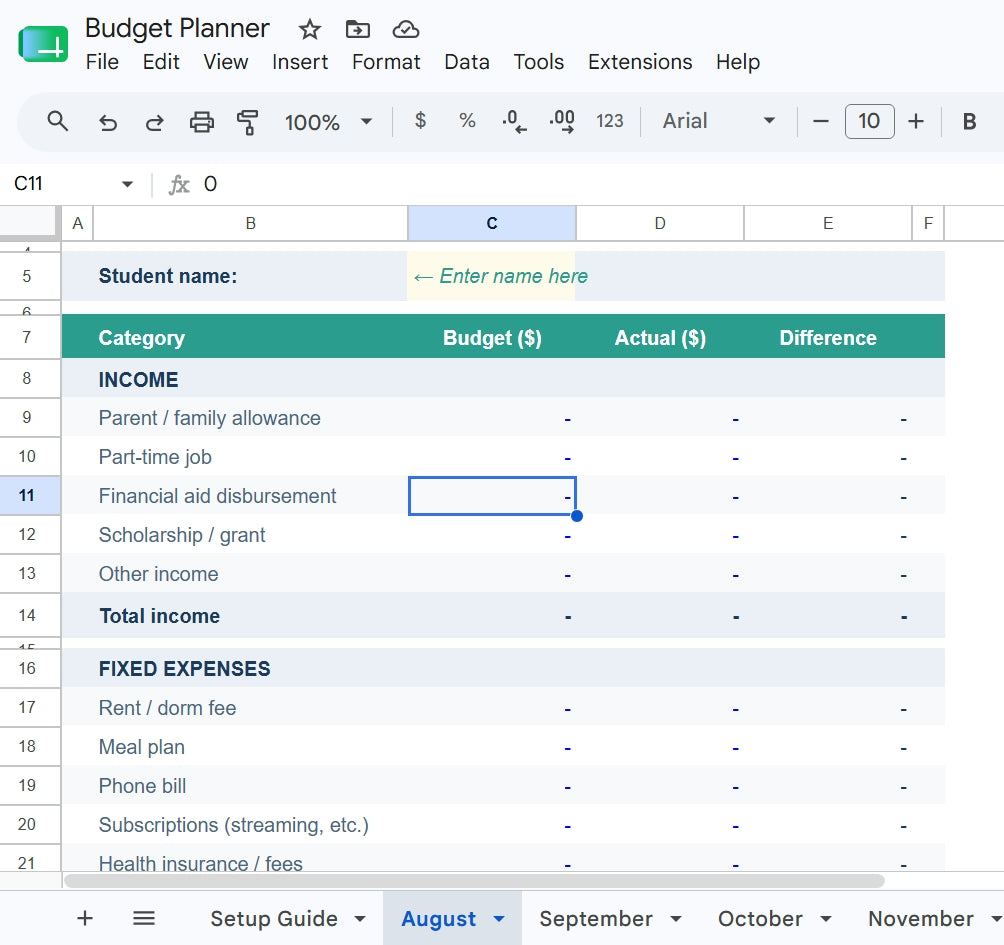Select column B header
The height and width of the screenshot is (945, 1004).
pyautogui.click(x=250, y=223)
